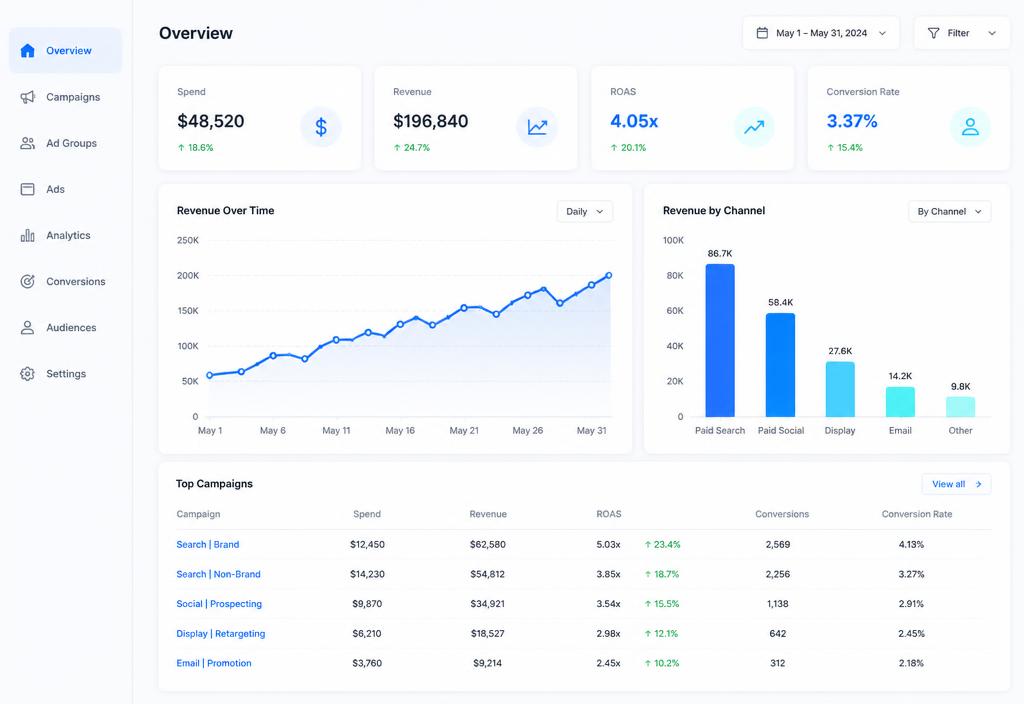Open the Ad Groups sidebar item
This screenshot has width=1024, height=704.
pyautogui.click(x=65, y=143)
